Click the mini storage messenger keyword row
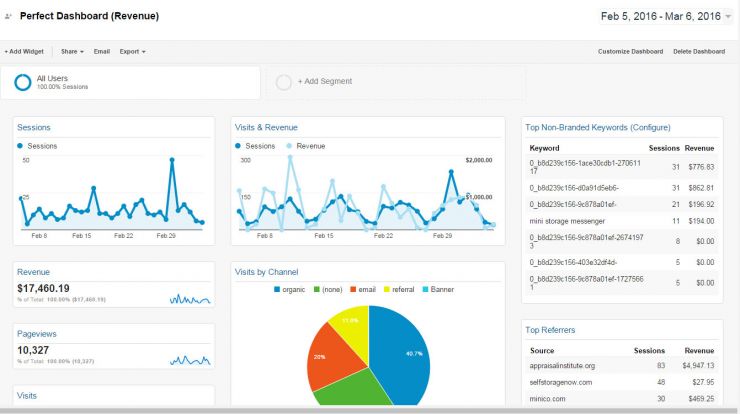This screenshot has width=740, height=414. click(622, 221)
